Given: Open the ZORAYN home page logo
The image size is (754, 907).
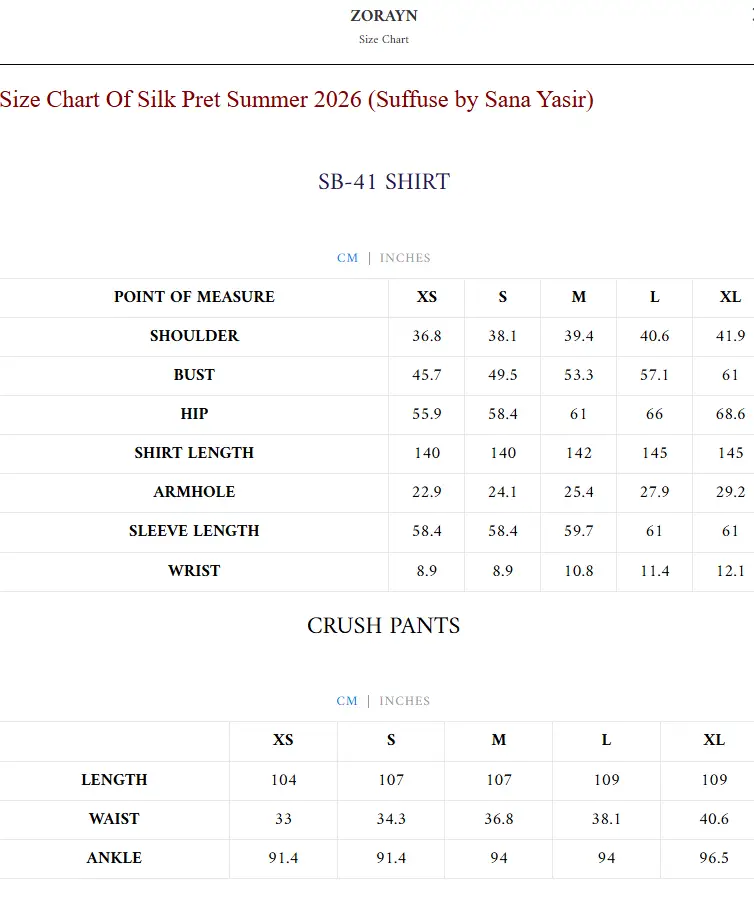Looking at the screenshot, I should click(x=382, y=15).
